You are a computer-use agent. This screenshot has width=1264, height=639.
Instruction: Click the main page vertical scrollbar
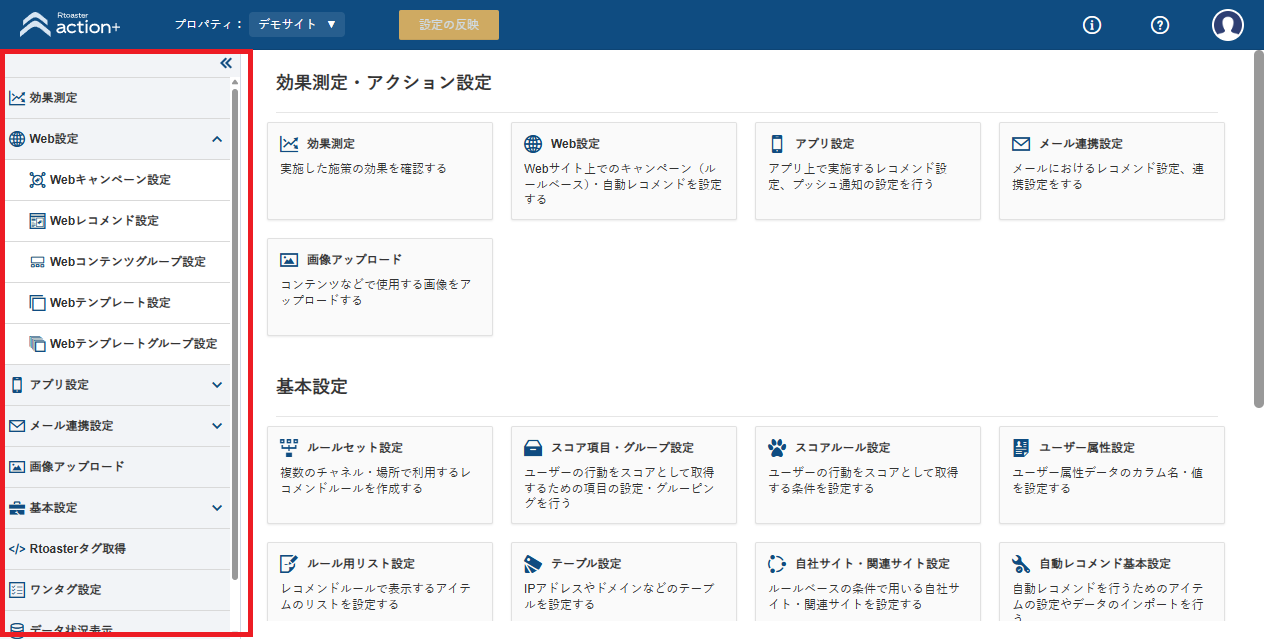click(x=1258, y=229)
